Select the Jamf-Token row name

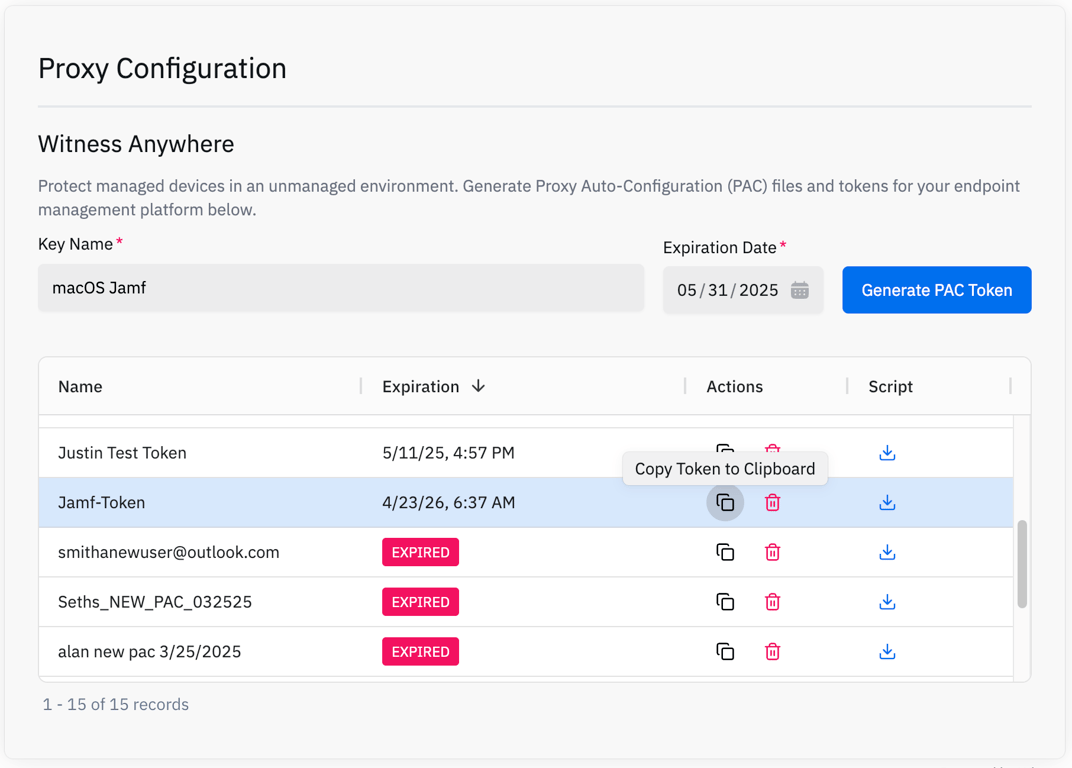[102, 503]
